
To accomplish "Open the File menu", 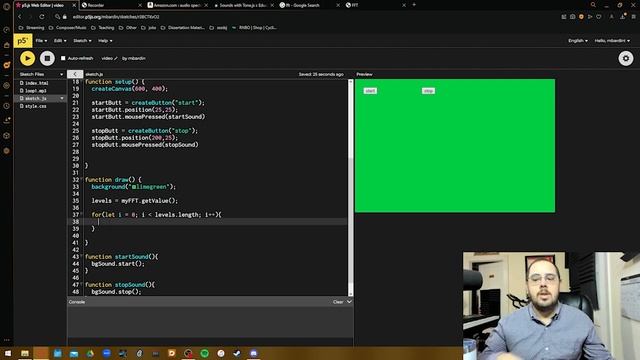I will click(41, 41).
